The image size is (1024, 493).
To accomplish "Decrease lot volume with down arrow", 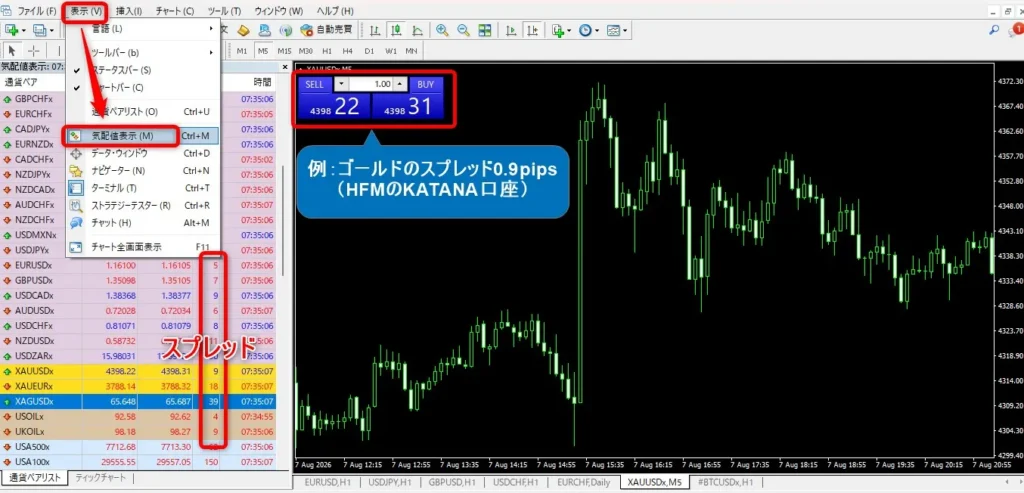I will click(x=342, y=84).
